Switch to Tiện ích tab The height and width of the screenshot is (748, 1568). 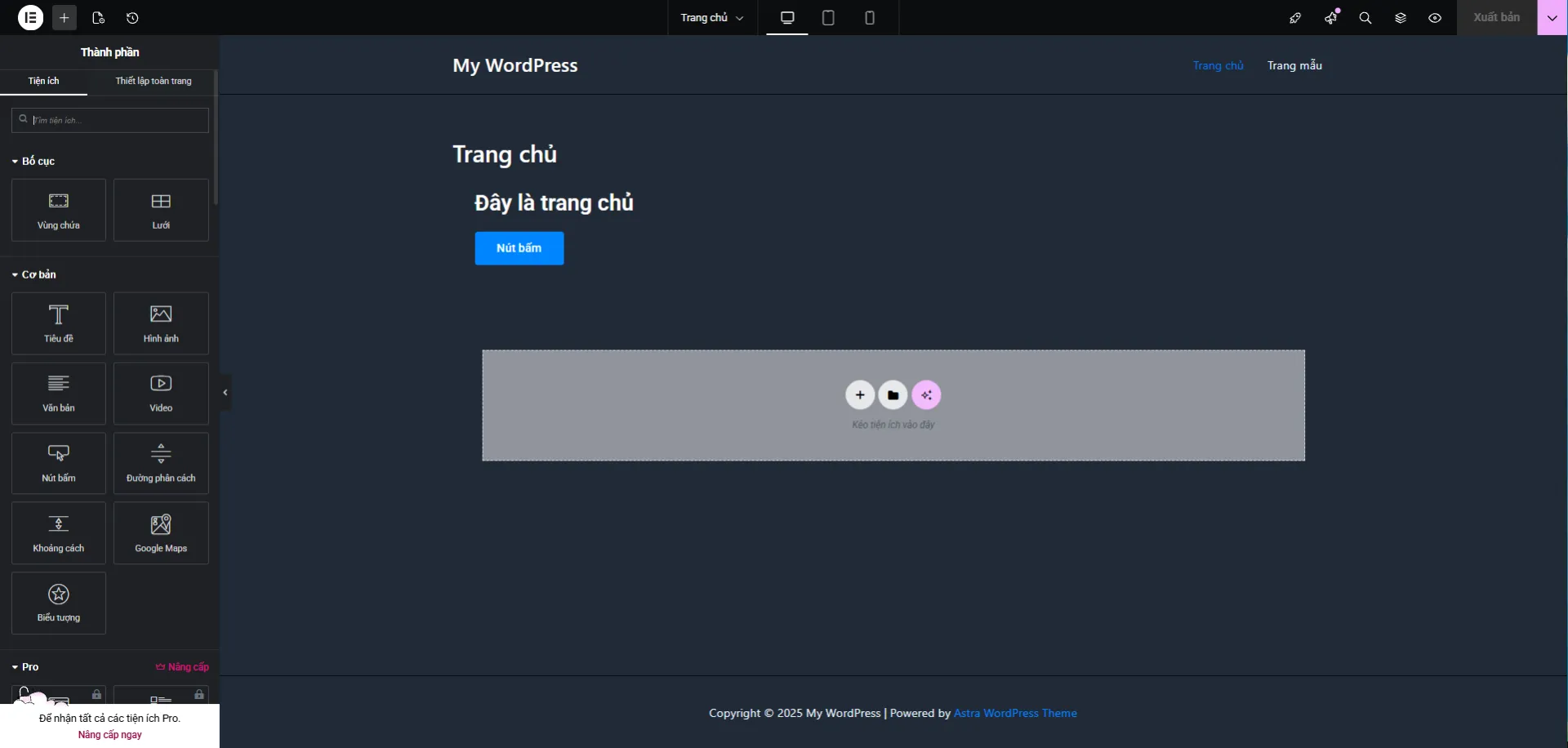click(x=43, y=81)
